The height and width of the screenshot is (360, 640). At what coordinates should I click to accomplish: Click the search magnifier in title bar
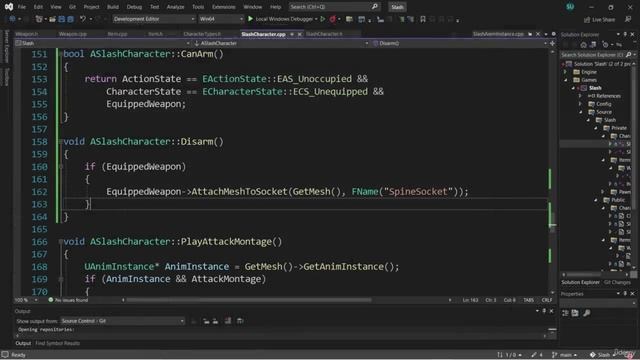click(x=375, y=7)
